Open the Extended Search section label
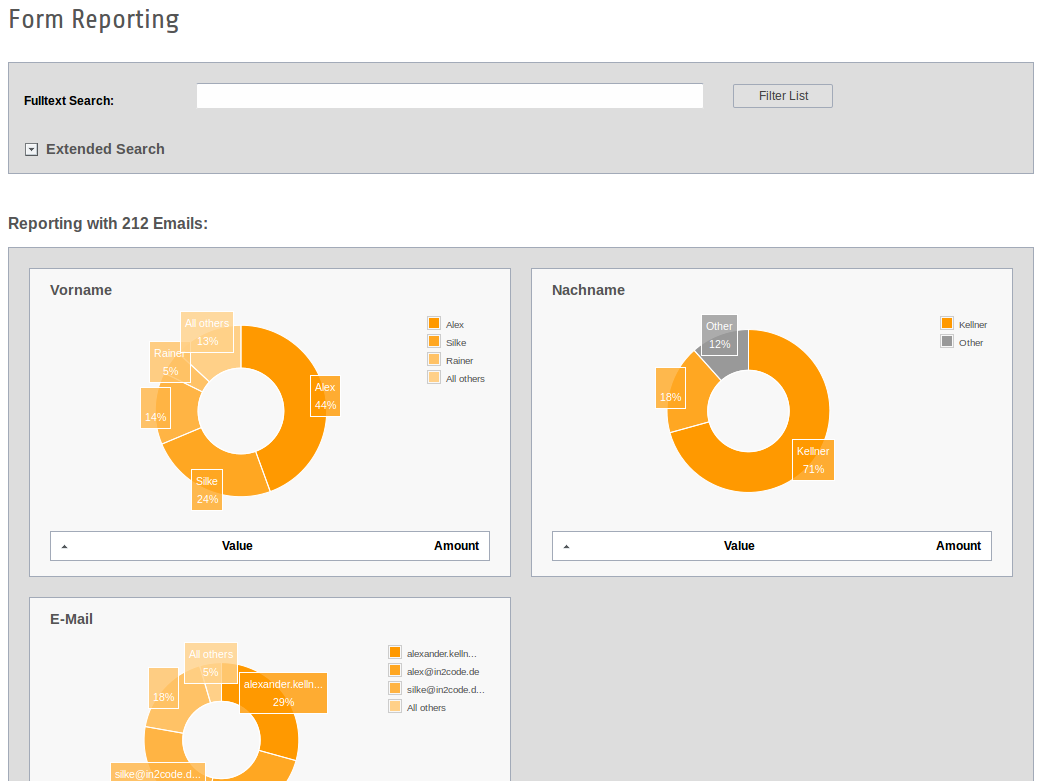Screen dimensions: 1045x781 (x=105, y=149)
